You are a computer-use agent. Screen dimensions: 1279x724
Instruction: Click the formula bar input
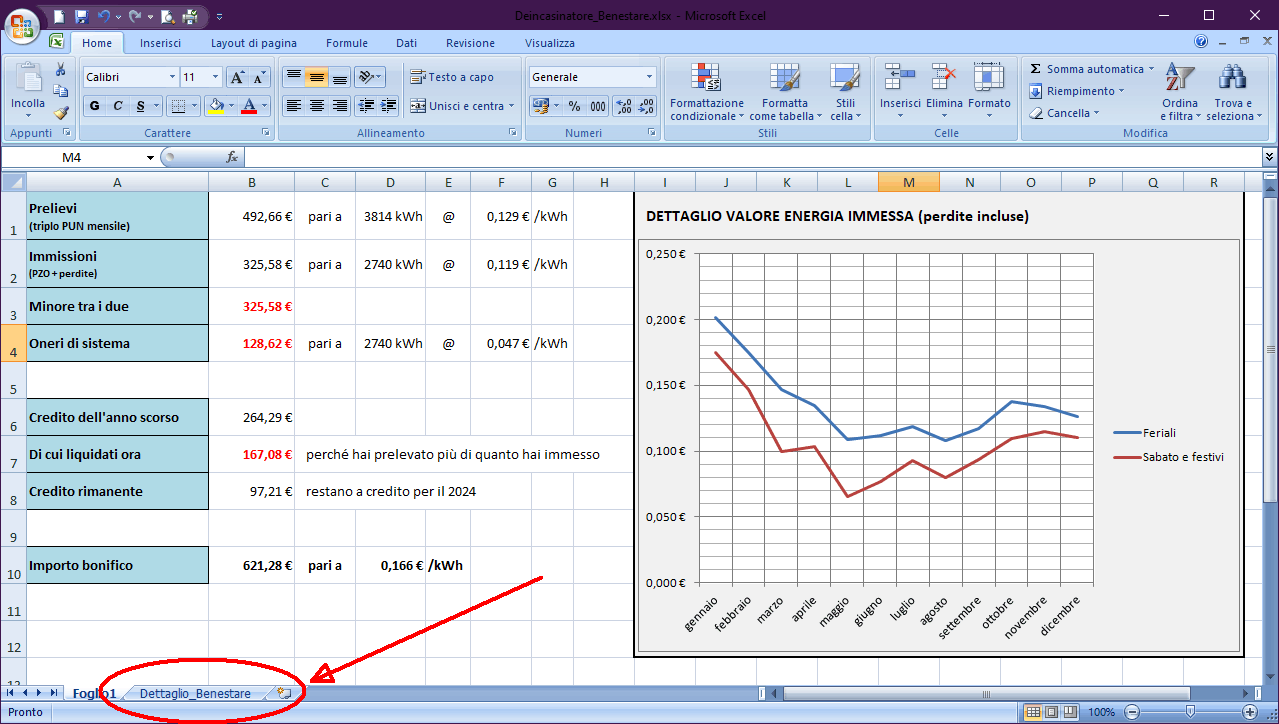(x=752, y=157)
